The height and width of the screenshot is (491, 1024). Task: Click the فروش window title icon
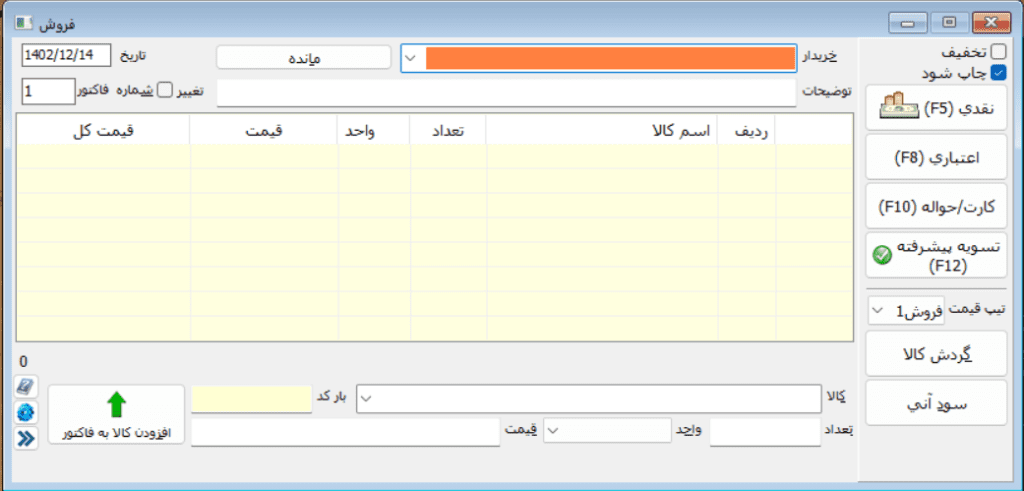click(x=24, y=24)
